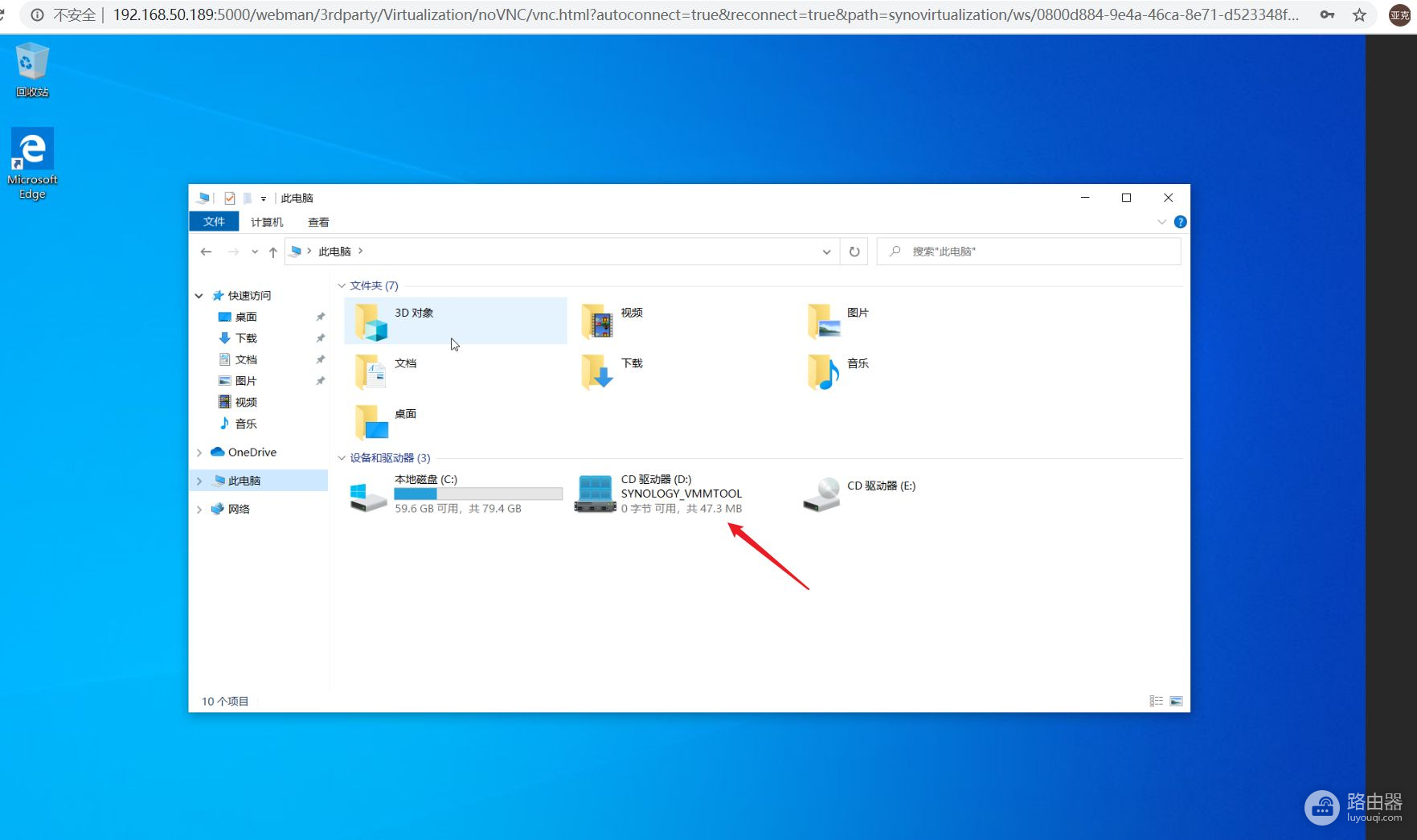Click the refresh button in address bar
The width and height of the screenshot is (1417, 840).
tap(854, 252)
